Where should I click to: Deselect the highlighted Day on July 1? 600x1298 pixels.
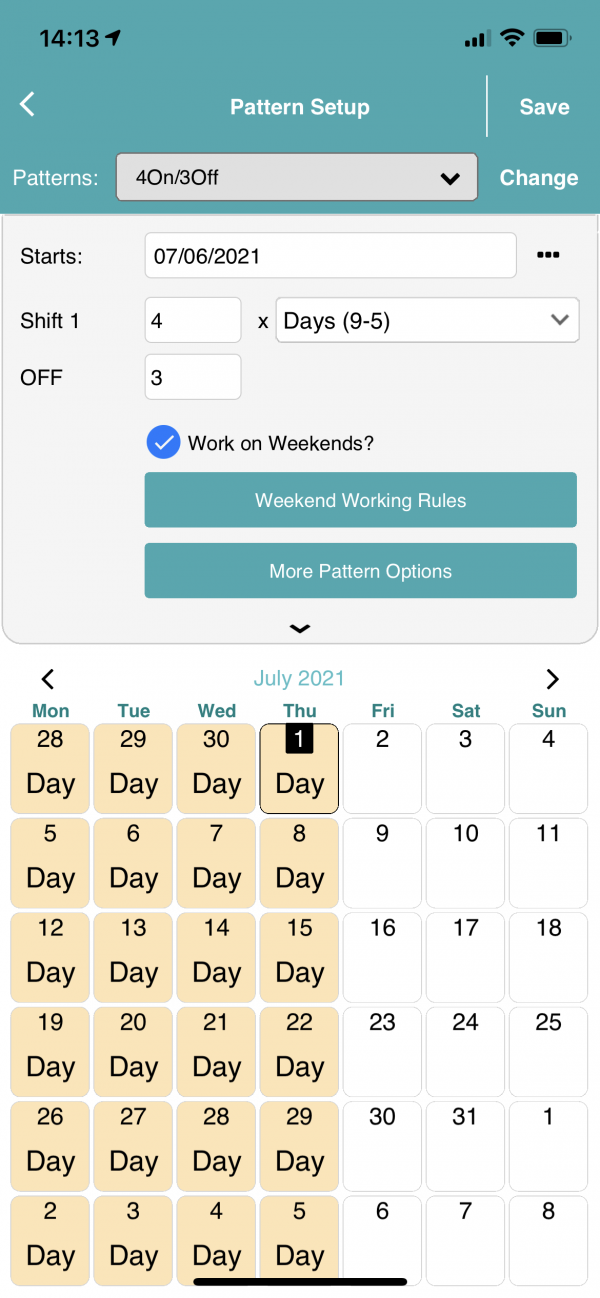click(x=299, y=768)
